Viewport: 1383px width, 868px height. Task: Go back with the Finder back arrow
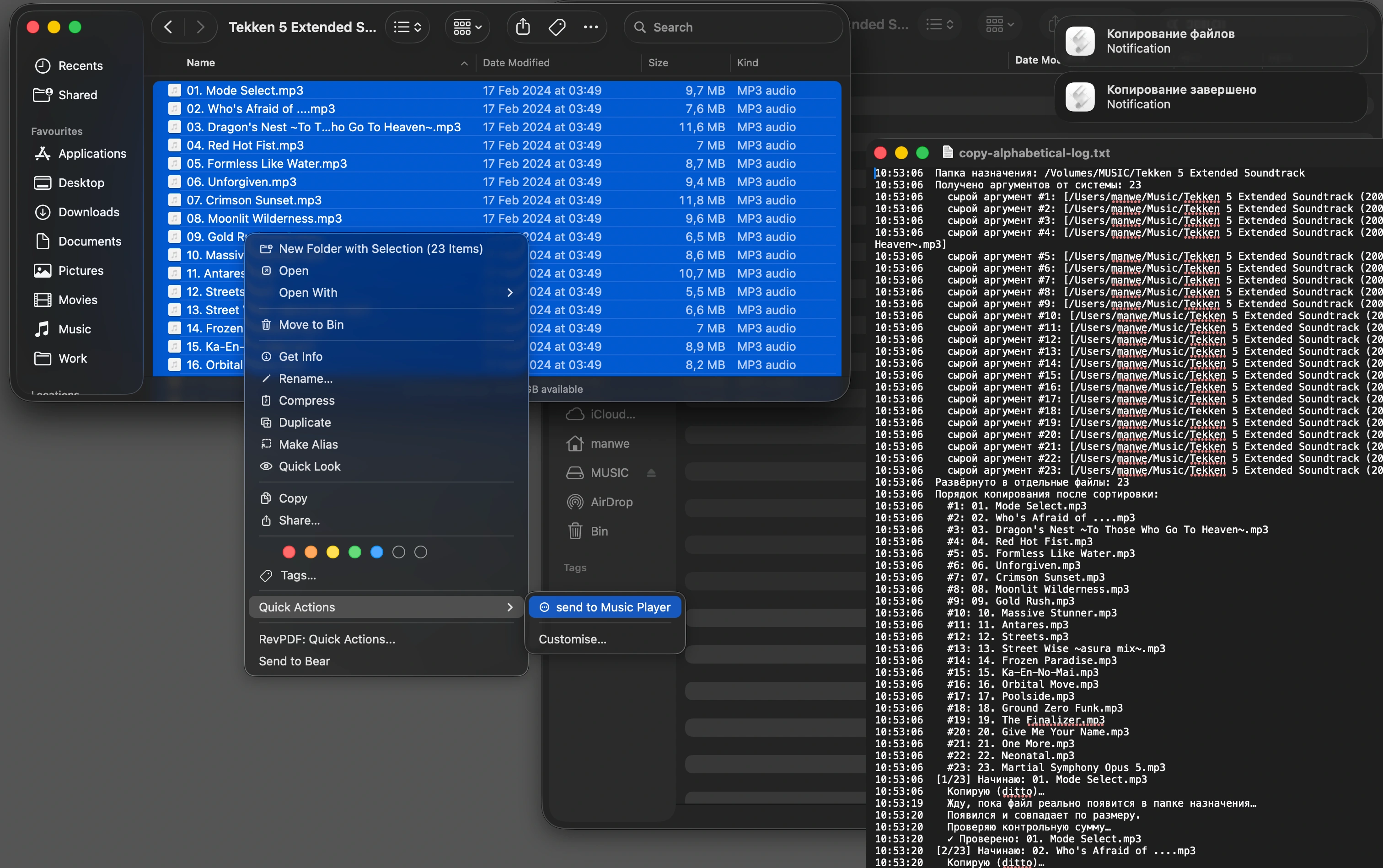tap(168, 27)
